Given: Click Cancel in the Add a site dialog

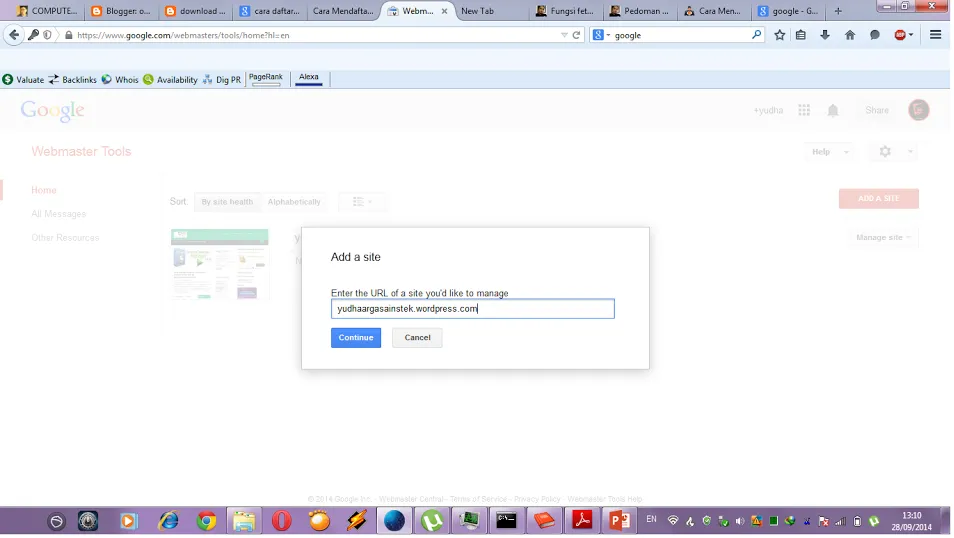Looking at the screenshot, I should tap(417, 338).
